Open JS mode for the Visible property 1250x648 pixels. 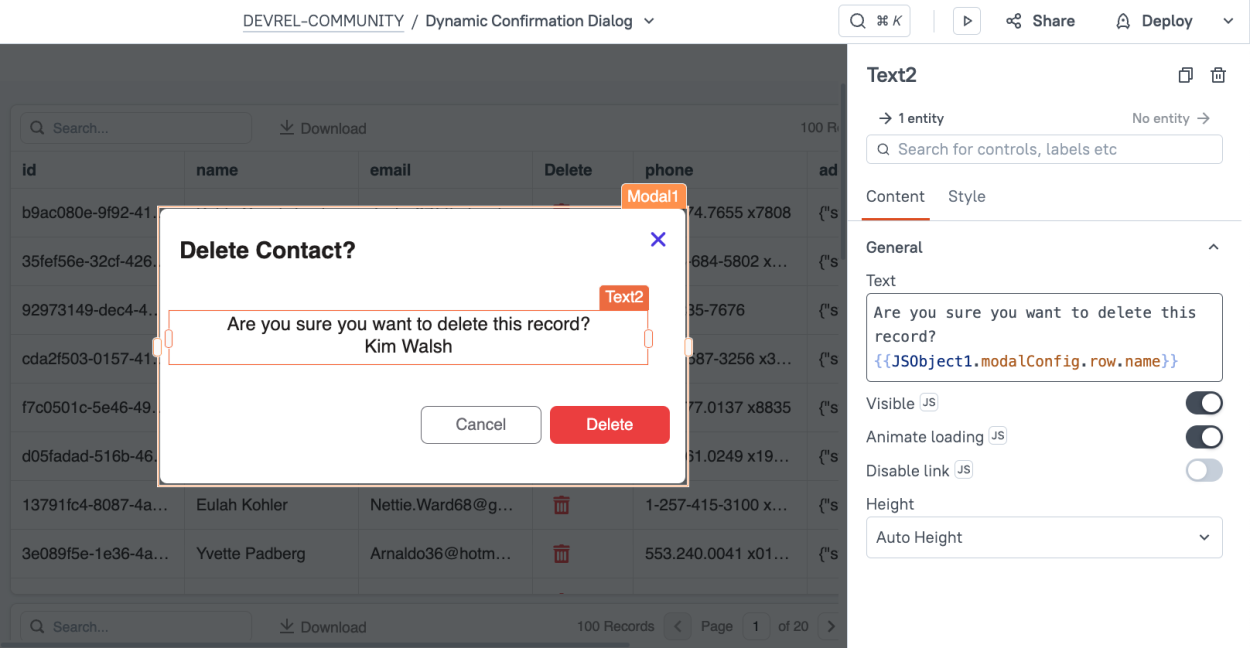[x=931, y=403]
